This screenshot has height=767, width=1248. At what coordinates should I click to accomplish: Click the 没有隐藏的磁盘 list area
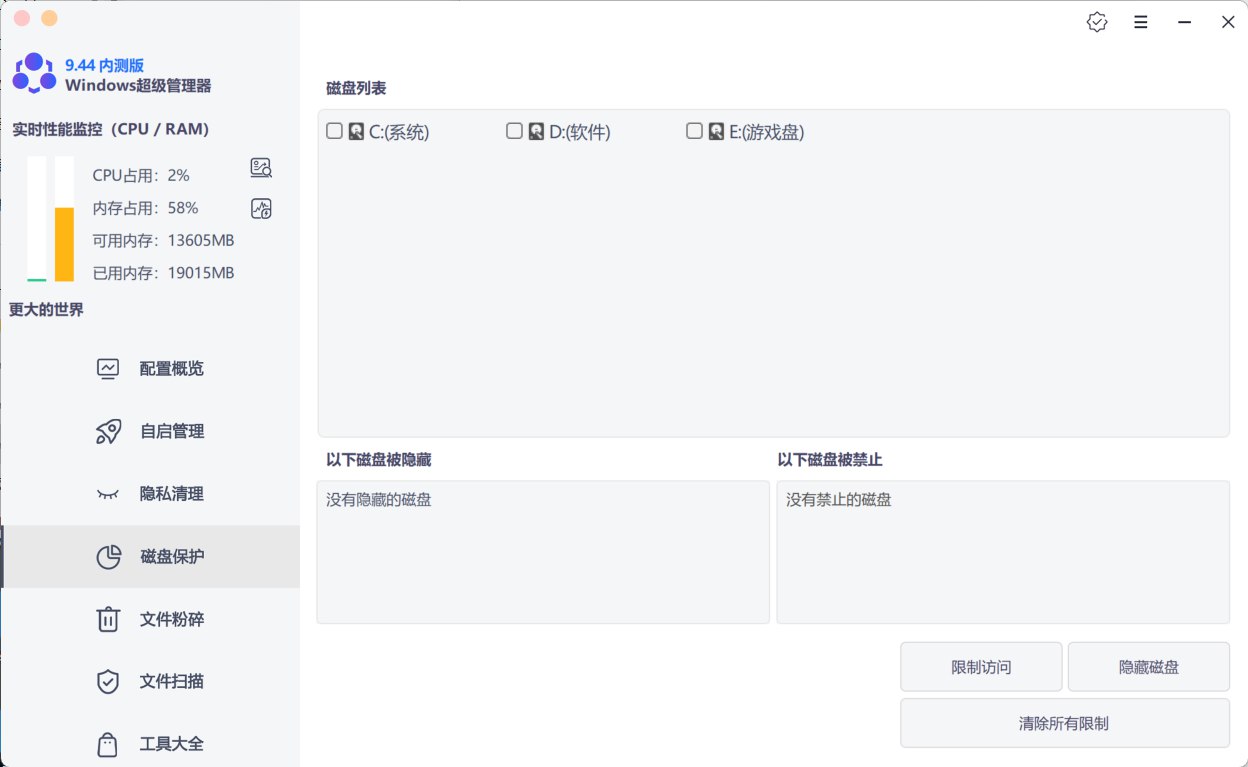(x=542, y=552)
